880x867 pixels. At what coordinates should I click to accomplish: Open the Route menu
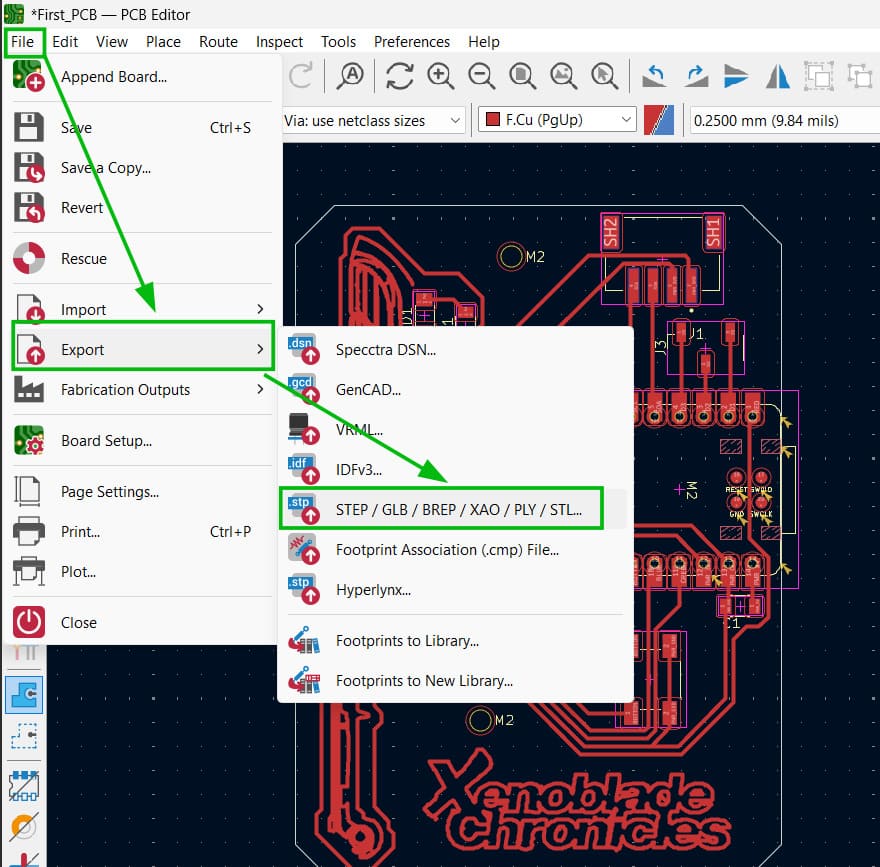coord(218,41)
